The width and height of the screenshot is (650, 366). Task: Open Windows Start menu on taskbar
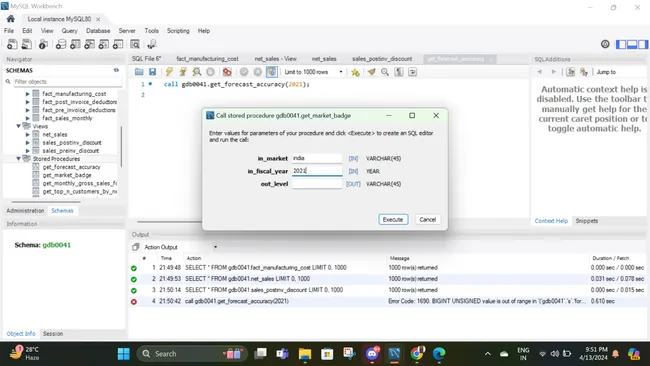pyautogui.click(x=124, y=354)
